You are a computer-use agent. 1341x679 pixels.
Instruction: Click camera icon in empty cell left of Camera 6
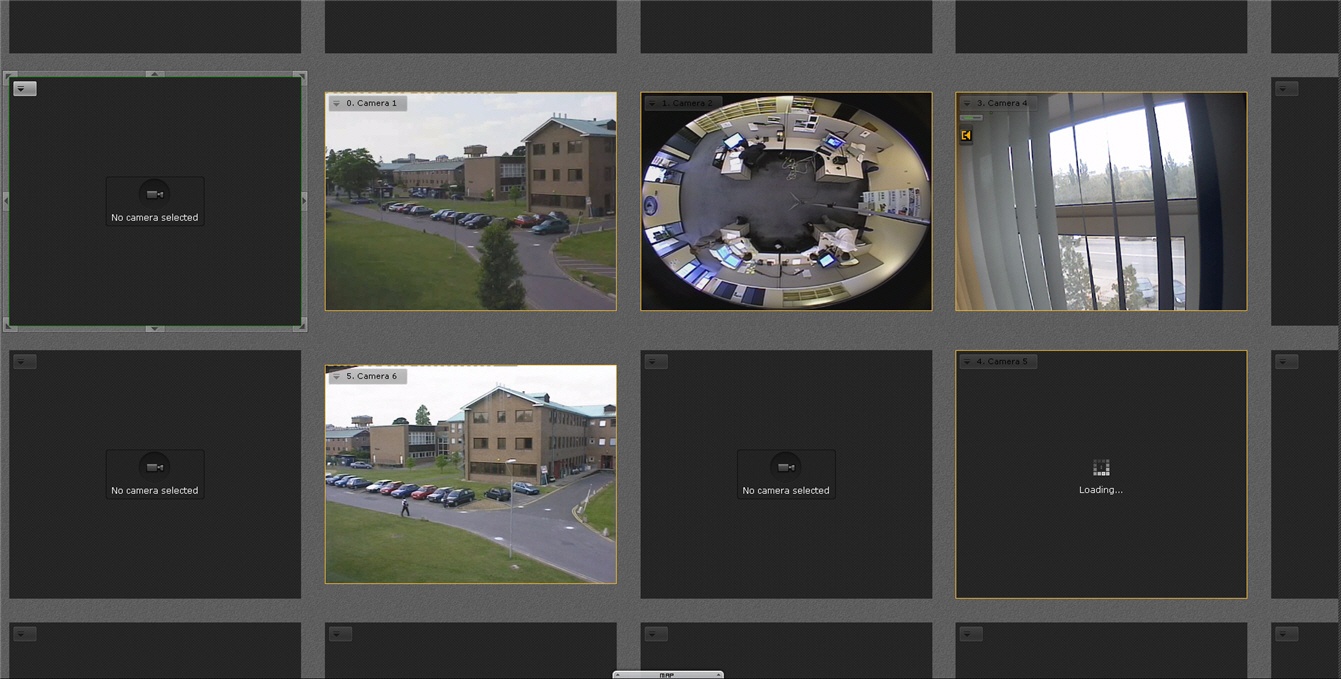154,467
